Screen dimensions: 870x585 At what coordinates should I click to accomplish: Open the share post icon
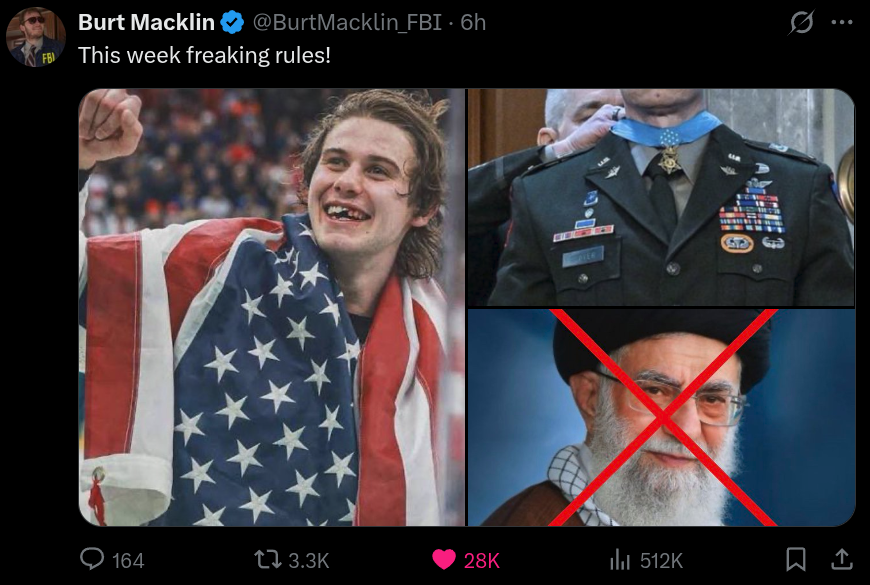click(x=842, y=559)
